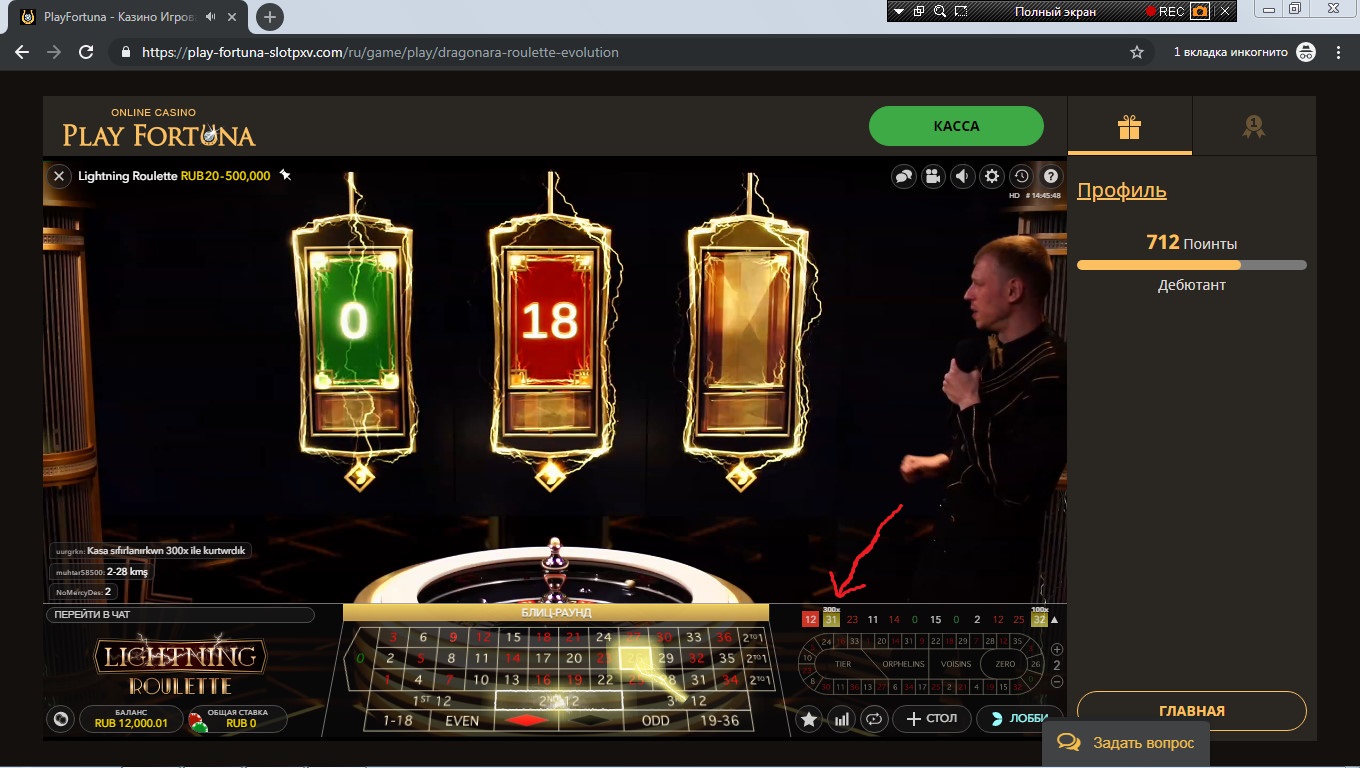Place bet on 2nd 12 dozen
Viewport: 1360px width, 768px height.
tap(560, 700)
